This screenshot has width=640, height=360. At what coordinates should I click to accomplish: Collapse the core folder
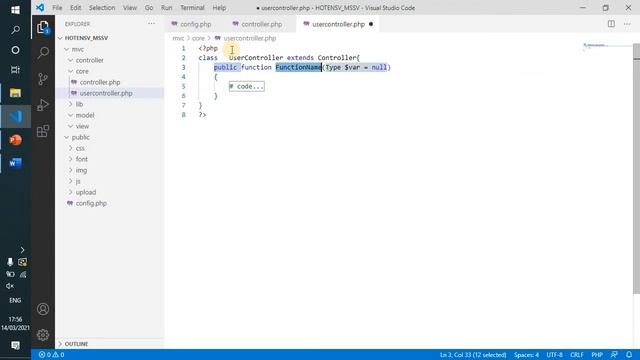[82, 71]
